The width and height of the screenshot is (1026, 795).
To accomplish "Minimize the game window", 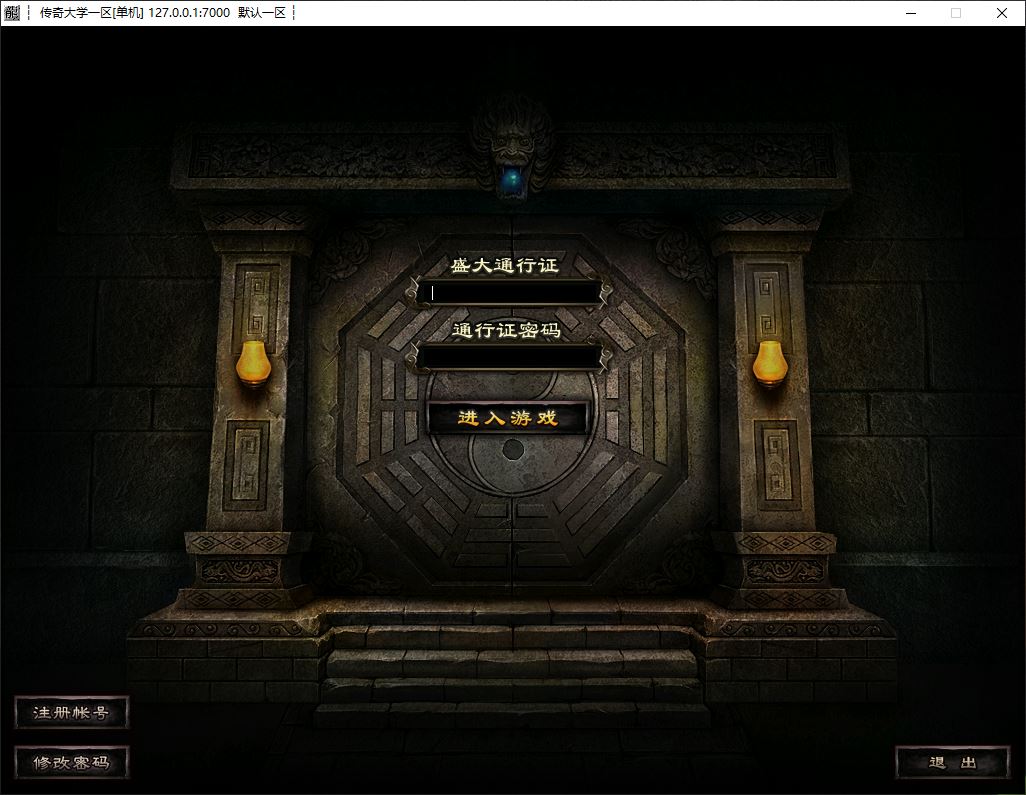I will click(911, 13).
